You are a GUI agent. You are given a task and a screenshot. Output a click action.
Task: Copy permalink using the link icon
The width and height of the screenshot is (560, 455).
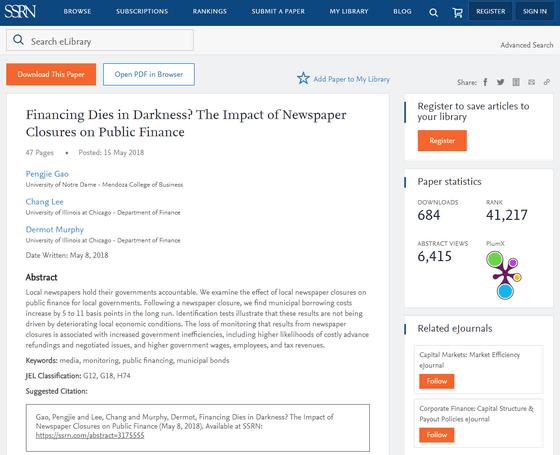tap(547, 82)
